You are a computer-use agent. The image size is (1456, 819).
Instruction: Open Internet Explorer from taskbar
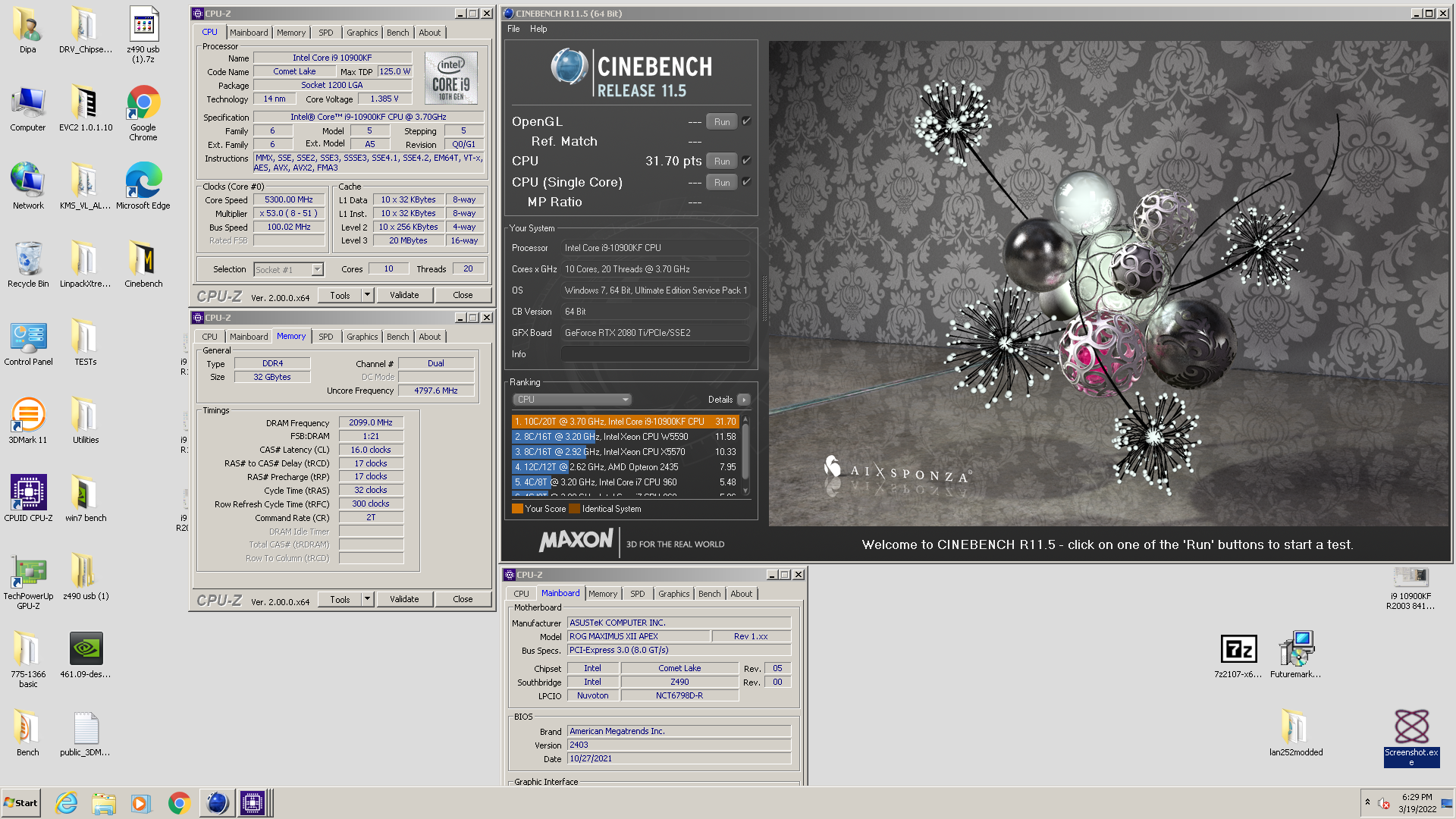tap(67, 803)
